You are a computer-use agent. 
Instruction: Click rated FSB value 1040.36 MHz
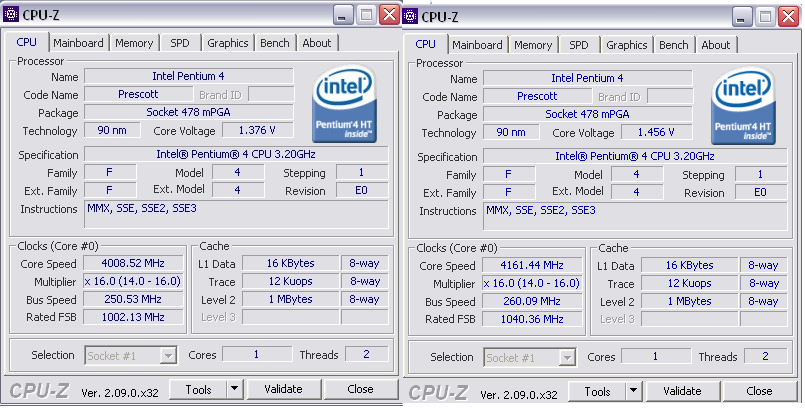tap(532, 319)
